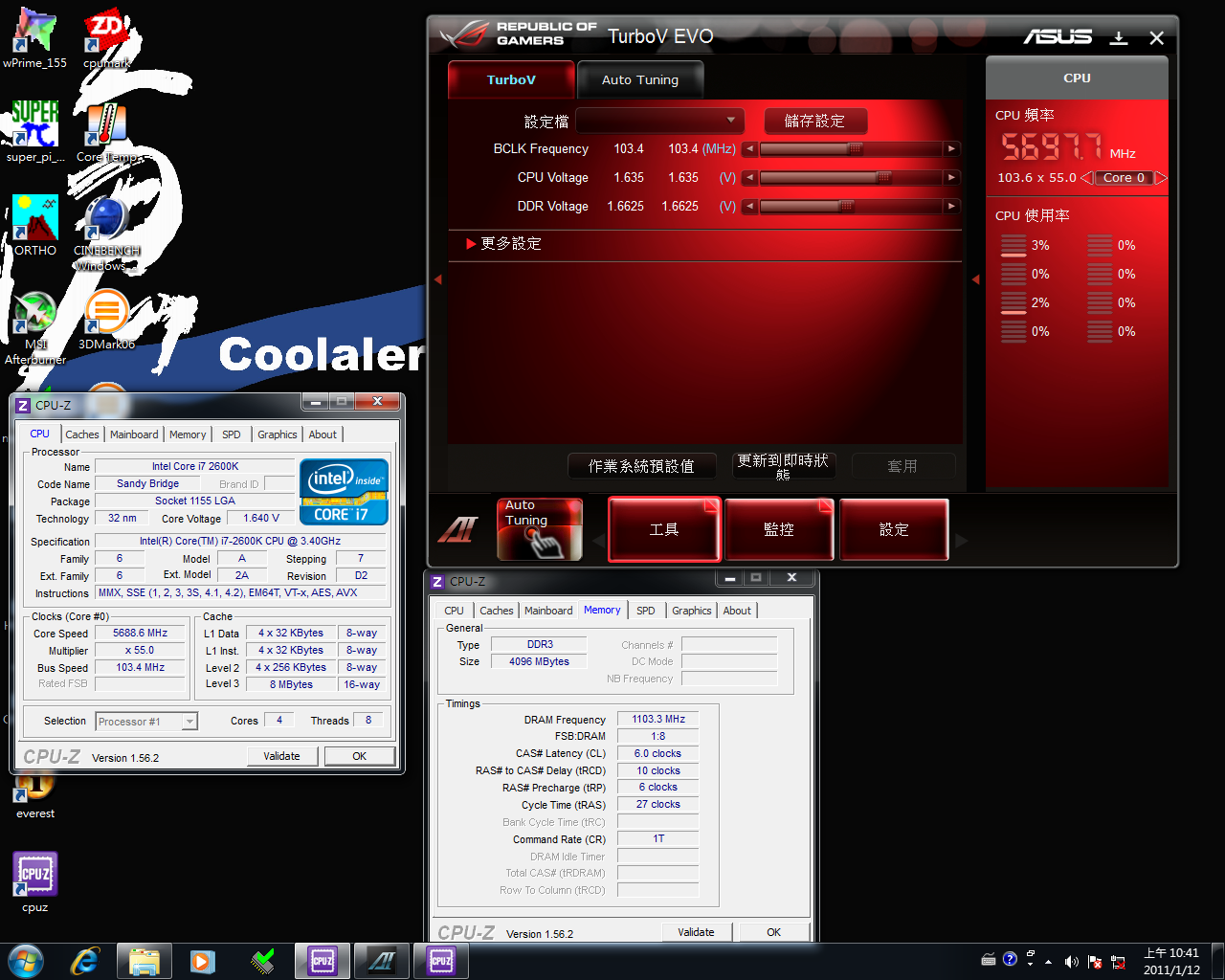The height and width of the screenshot is (980, 1225).
Task: Launch the cpuz desktop shortcut
Action: coord(35,882)
